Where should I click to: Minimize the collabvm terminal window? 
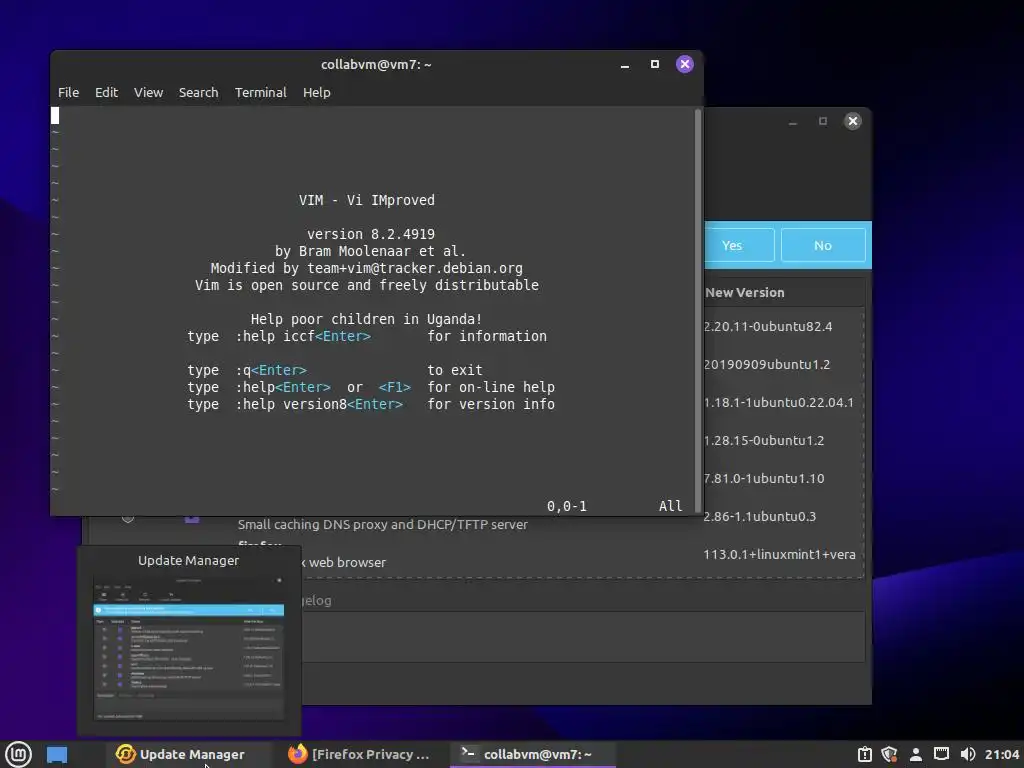point(625,64)
